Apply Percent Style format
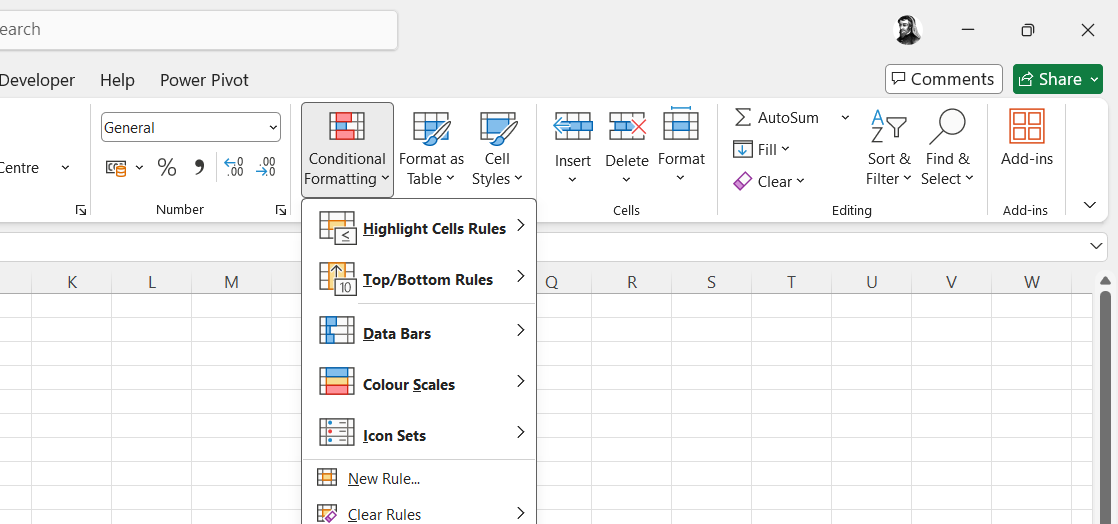 point(167,168)
